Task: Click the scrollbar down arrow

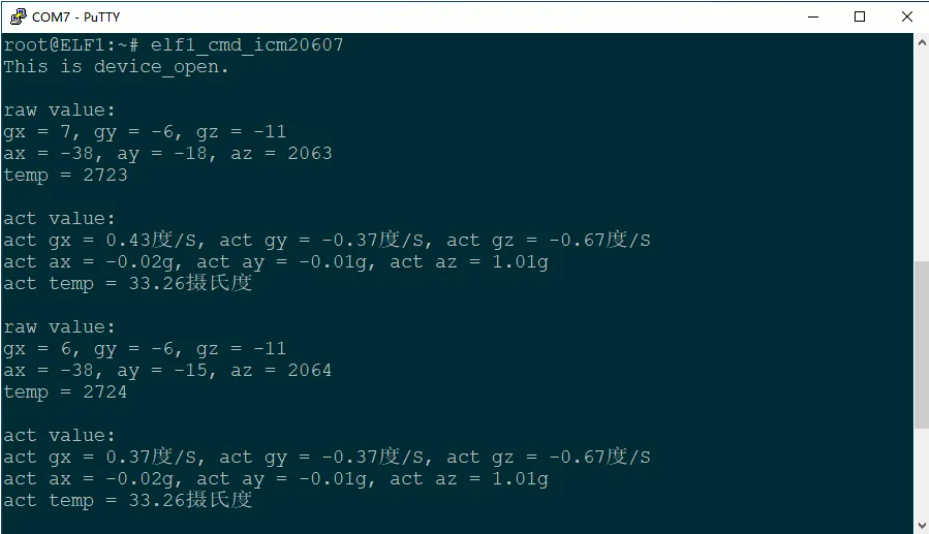Action: click(921, 525)
